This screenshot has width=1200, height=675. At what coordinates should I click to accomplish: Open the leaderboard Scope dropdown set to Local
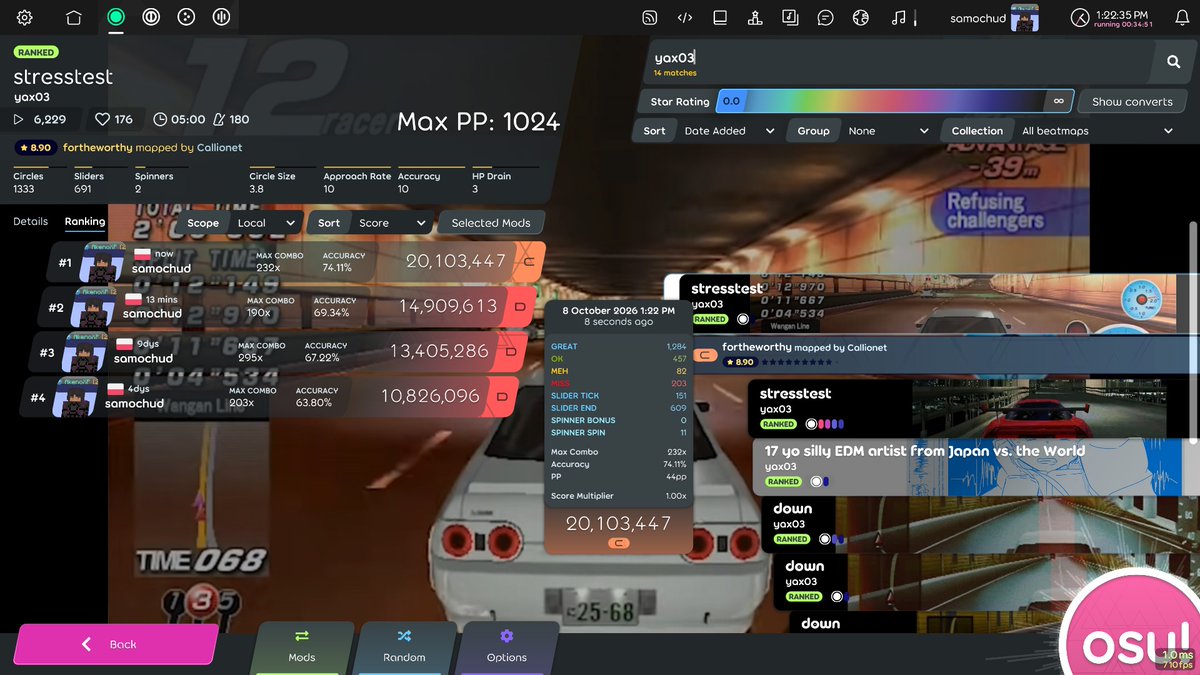[265, 223]
